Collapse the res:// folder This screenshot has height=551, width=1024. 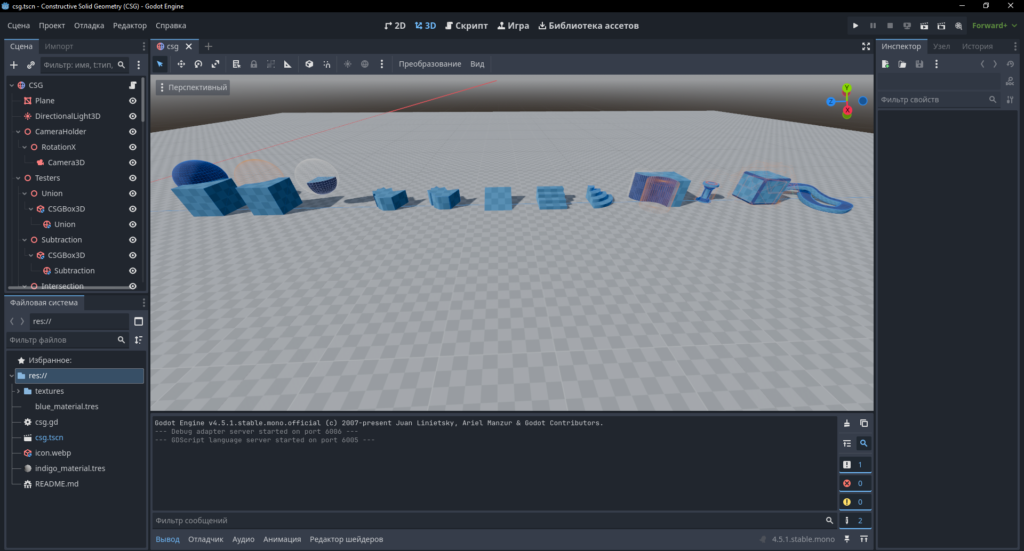[x=11, y=375]
